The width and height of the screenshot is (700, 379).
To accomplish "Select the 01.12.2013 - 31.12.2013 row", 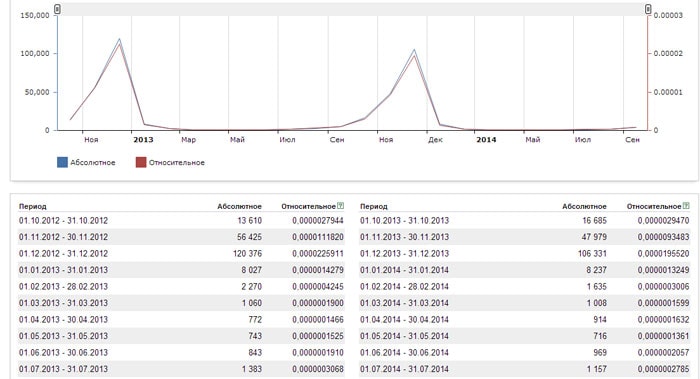I will click(525, 254).
